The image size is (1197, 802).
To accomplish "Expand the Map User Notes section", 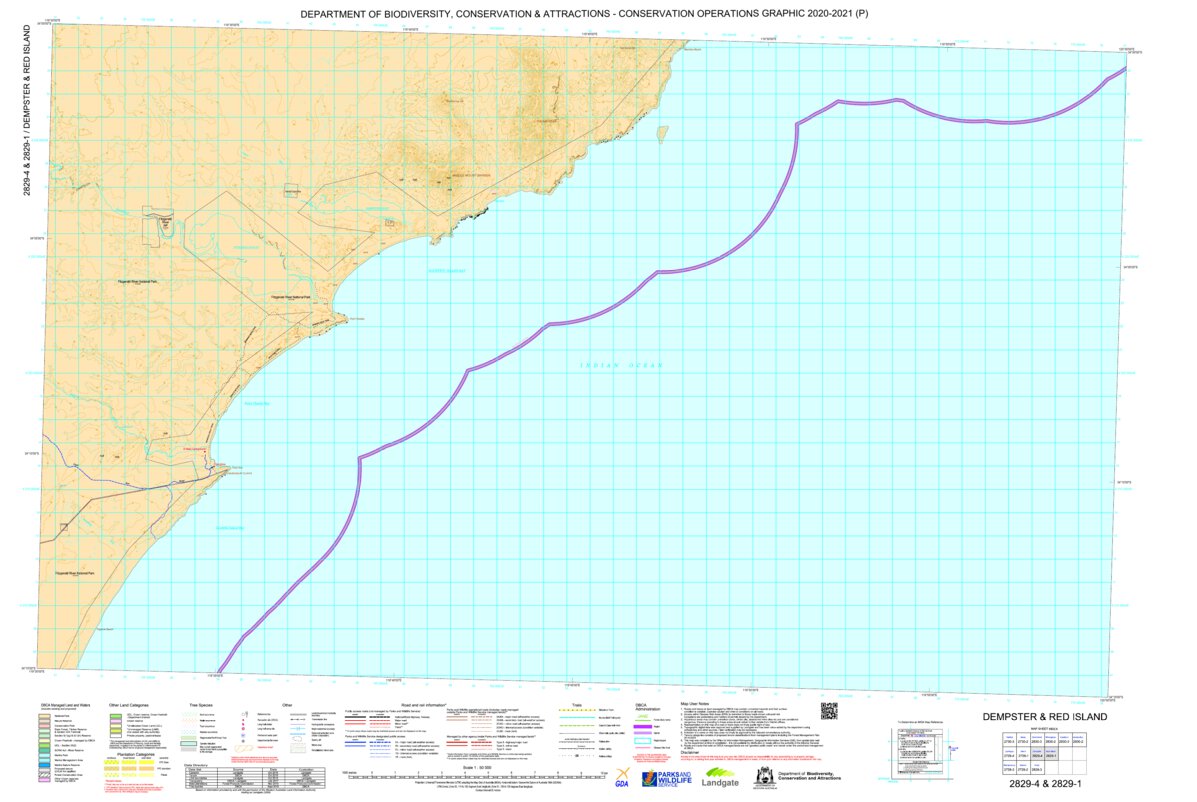I will click(x=694, y=704).
